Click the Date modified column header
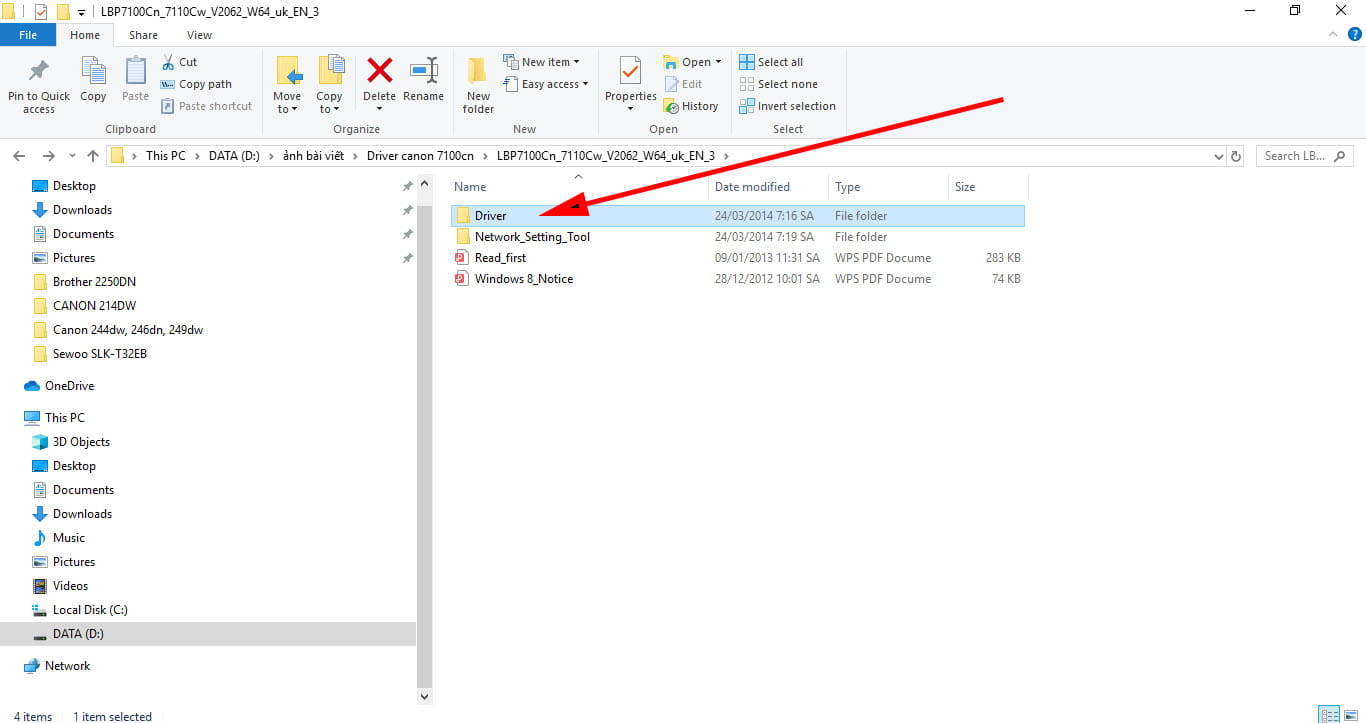Screen dimensions: 1366x723 coord(752,187)
